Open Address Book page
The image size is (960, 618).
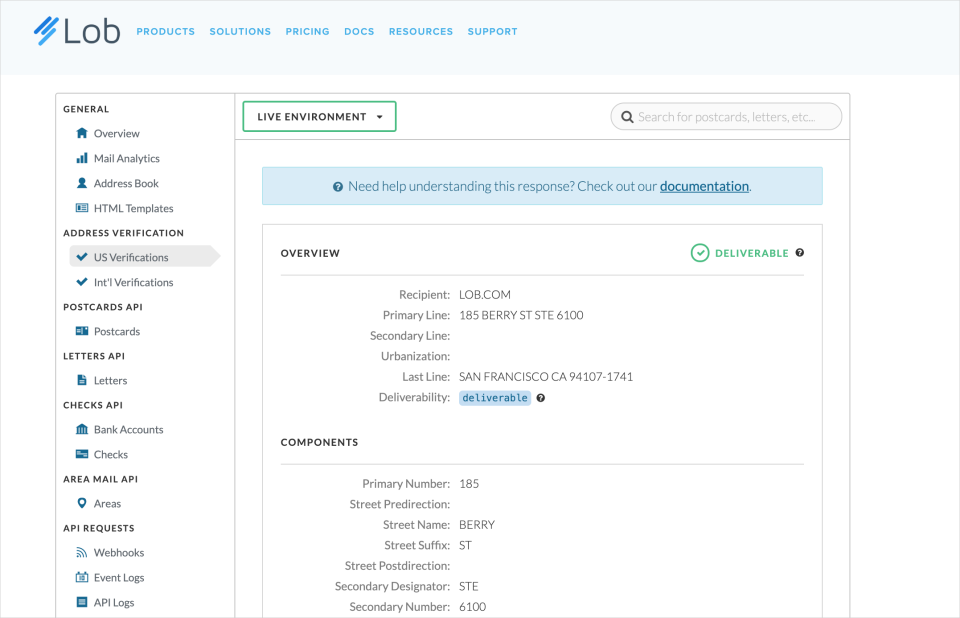click(126, 183)
